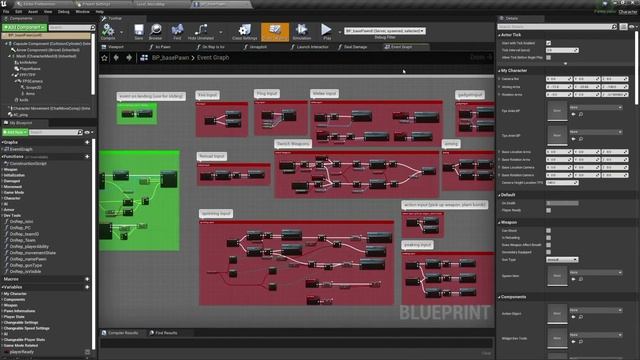This screenshot has height=360, width=640.
Task: Toggle Can Shoot checkbox
Action: [x=549, y=231]
